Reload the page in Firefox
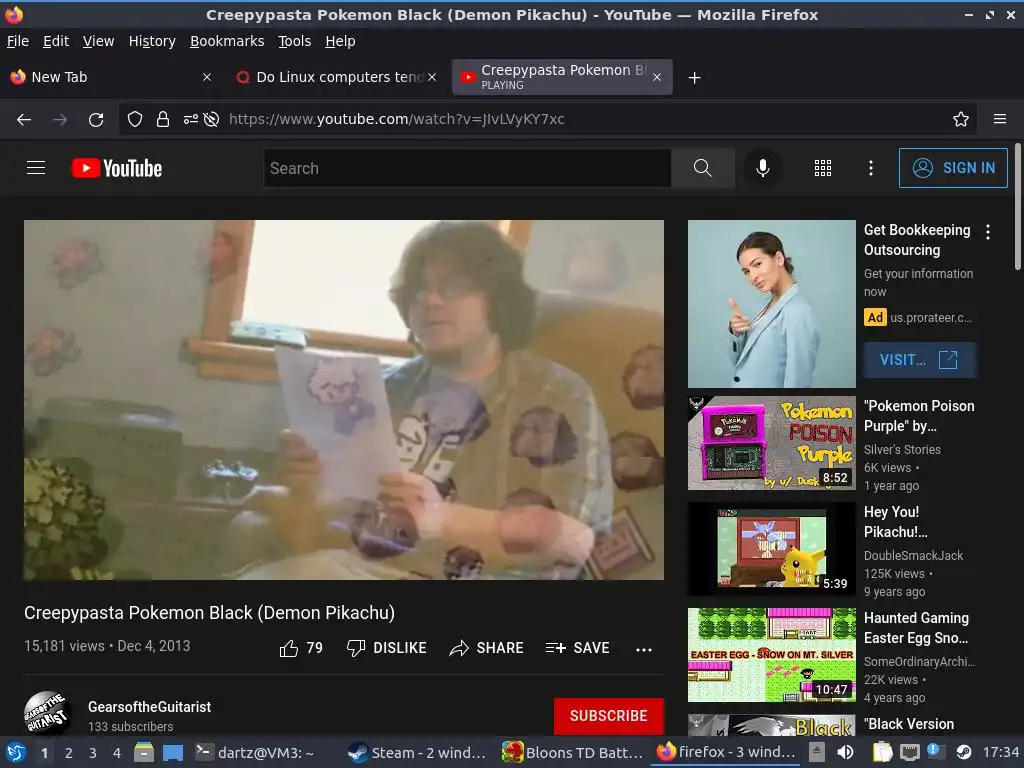Screen dimensions: 1024x768 click(96, 120)
